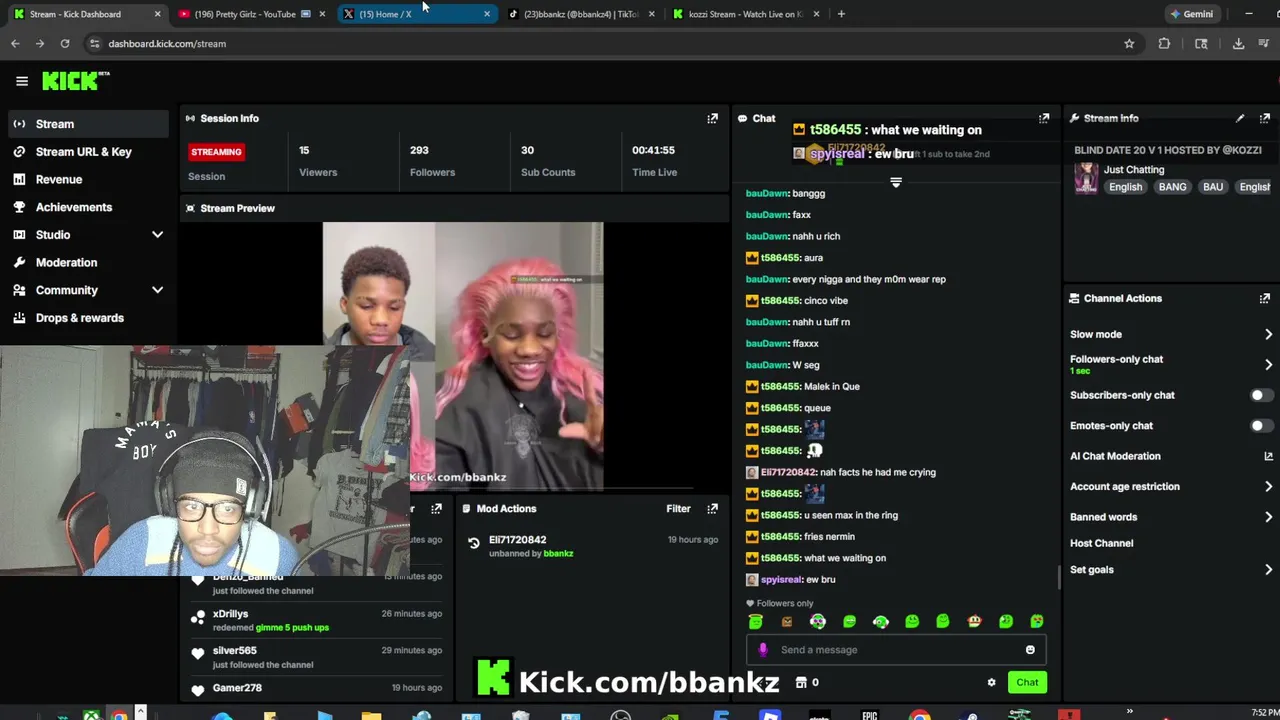This screenshot has height=720, width=1280.
Task: Switch to kozzi Stream Kick tab
Action: 746,14
